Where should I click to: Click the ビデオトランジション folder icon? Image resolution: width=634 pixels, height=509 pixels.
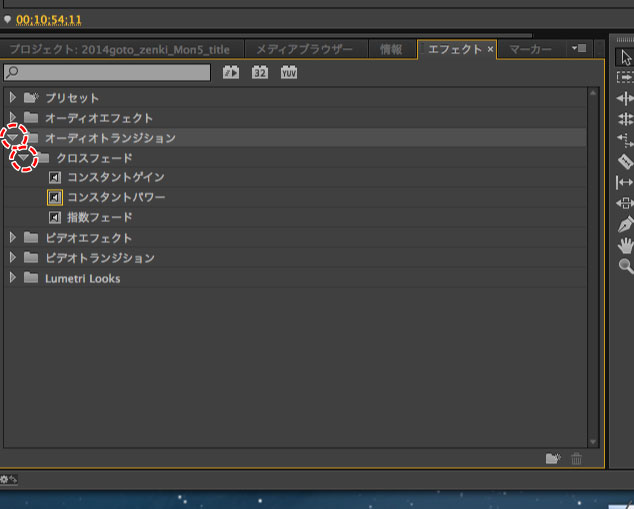pyautogui.click(x=31, y=257)
